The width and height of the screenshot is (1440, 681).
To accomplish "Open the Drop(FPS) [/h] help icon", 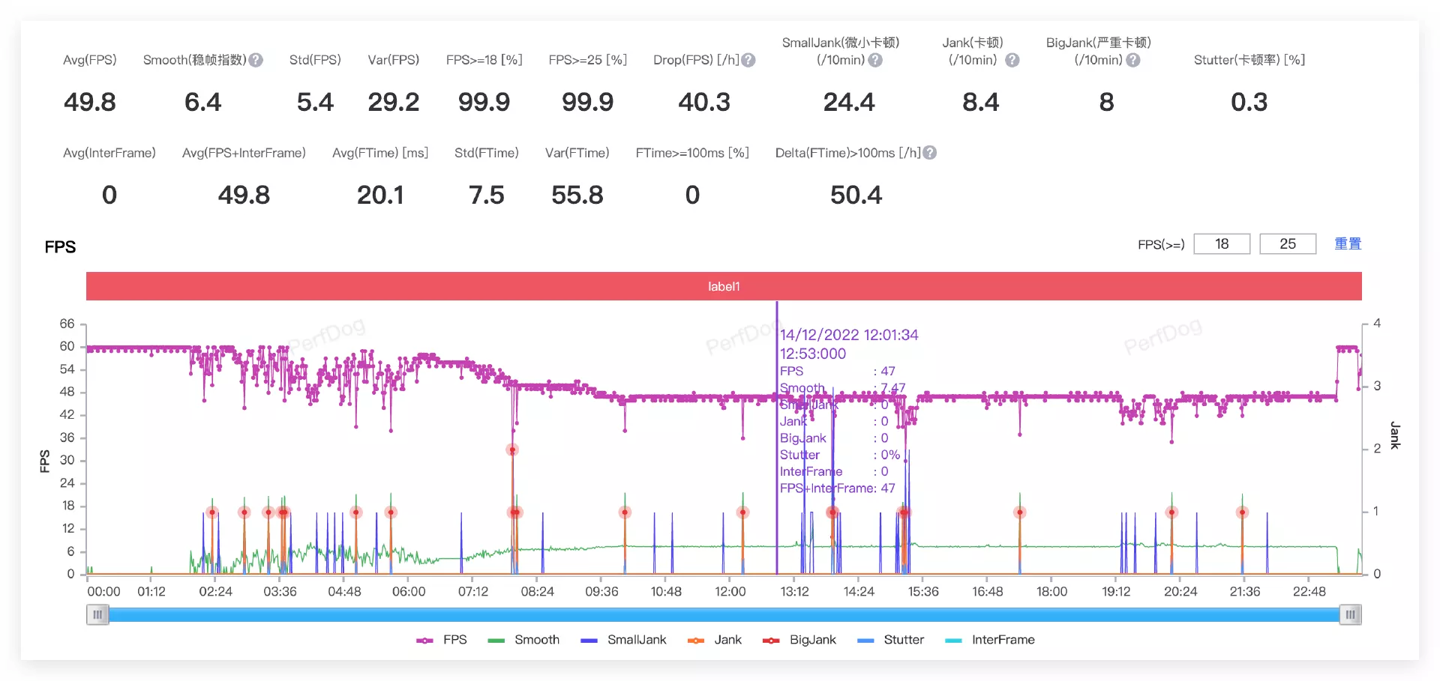I will 748,60.
